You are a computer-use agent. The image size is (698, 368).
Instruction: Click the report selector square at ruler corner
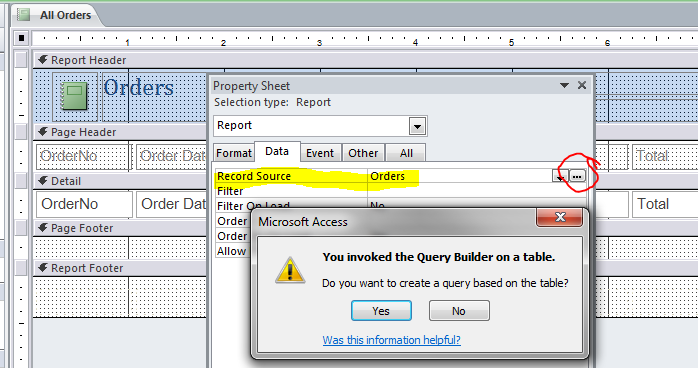21,38
